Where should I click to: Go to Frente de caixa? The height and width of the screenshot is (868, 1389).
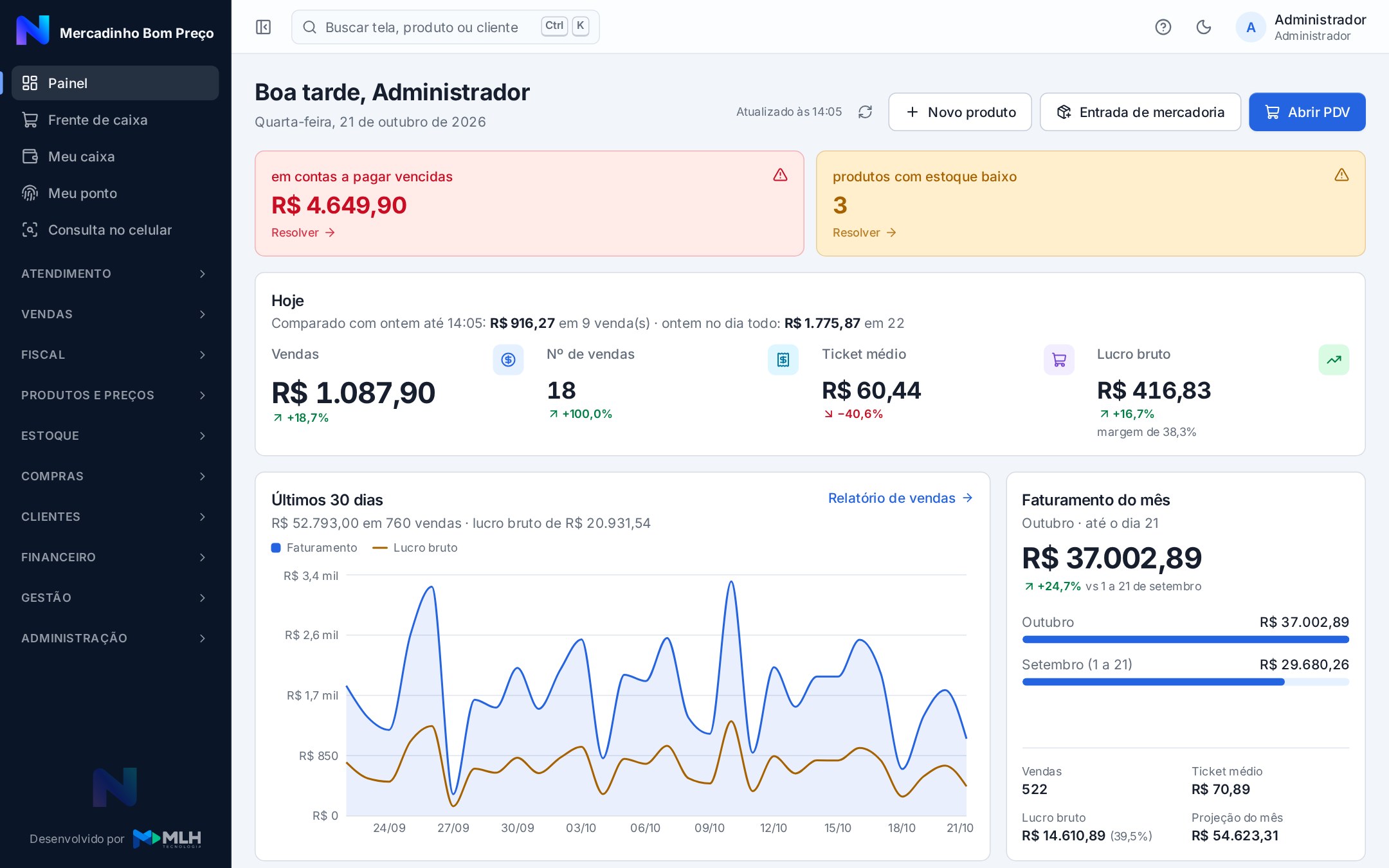(115, 120)
